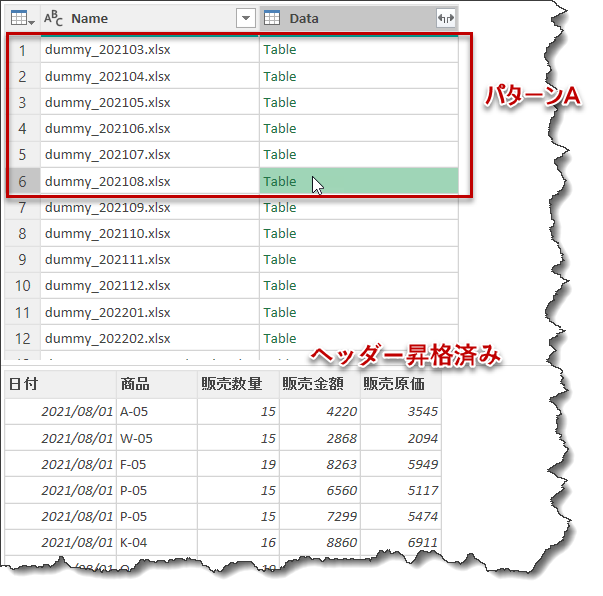Open the table menu icon in the header corner
Screen dimensions: 603x596
(22, 18)
